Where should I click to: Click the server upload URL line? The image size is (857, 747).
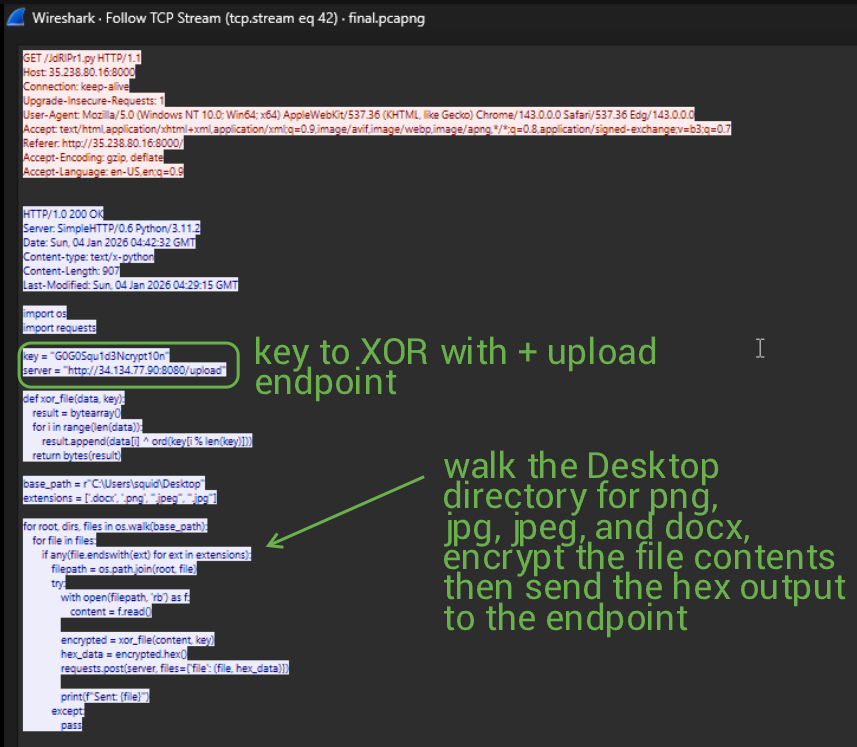[125, 370]
